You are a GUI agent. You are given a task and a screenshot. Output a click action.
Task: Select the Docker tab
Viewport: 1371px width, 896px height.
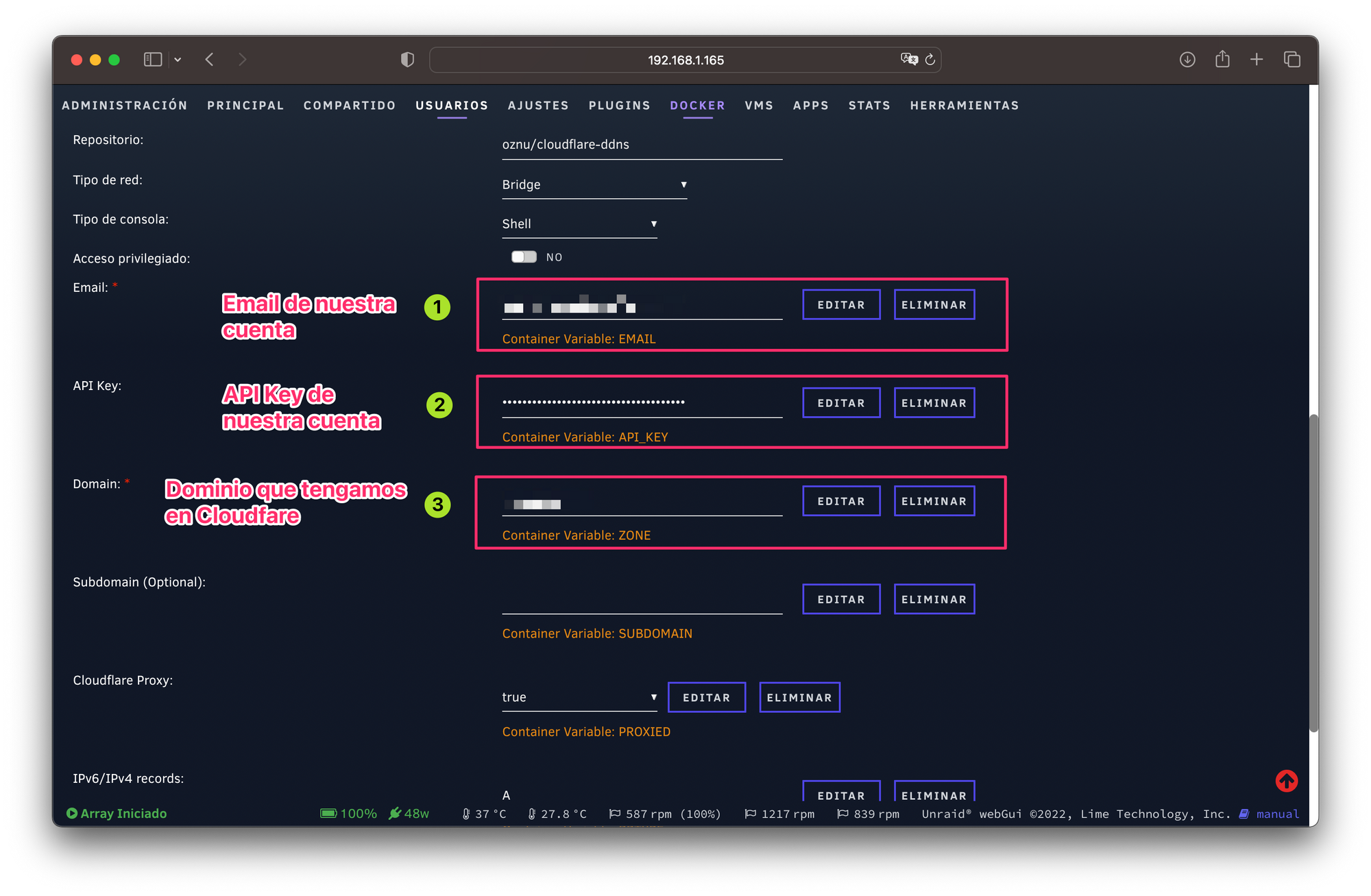[x=697, y=106]
